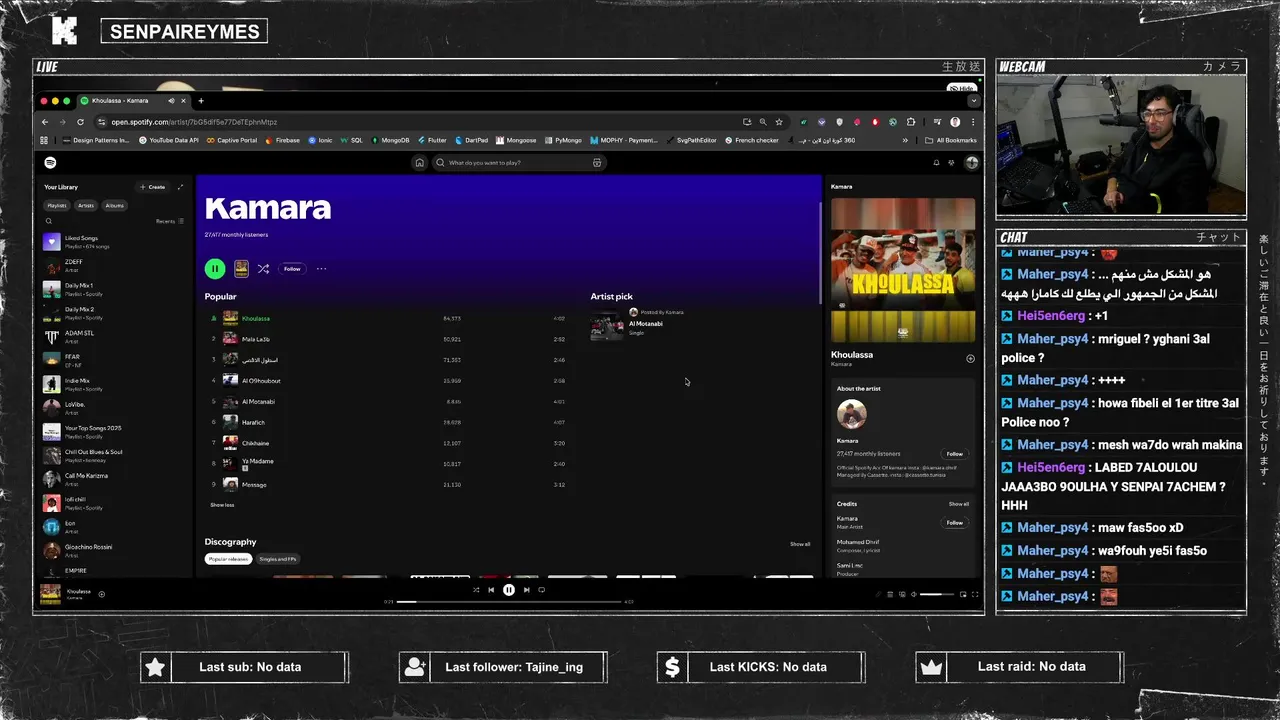Open the three-dot more options for Kamara
This screenshot has width=1280, height=720.
tap(321, 269)
